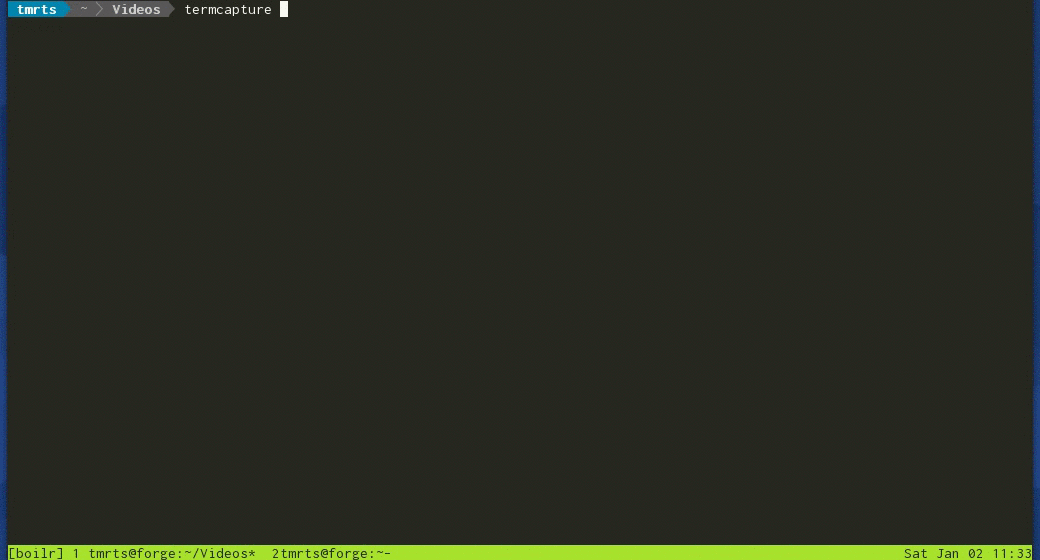Click the 11:33 clock in status bar
Image resolution: width=1040 pixels, height=560 pixels.
click(1012, 553)
